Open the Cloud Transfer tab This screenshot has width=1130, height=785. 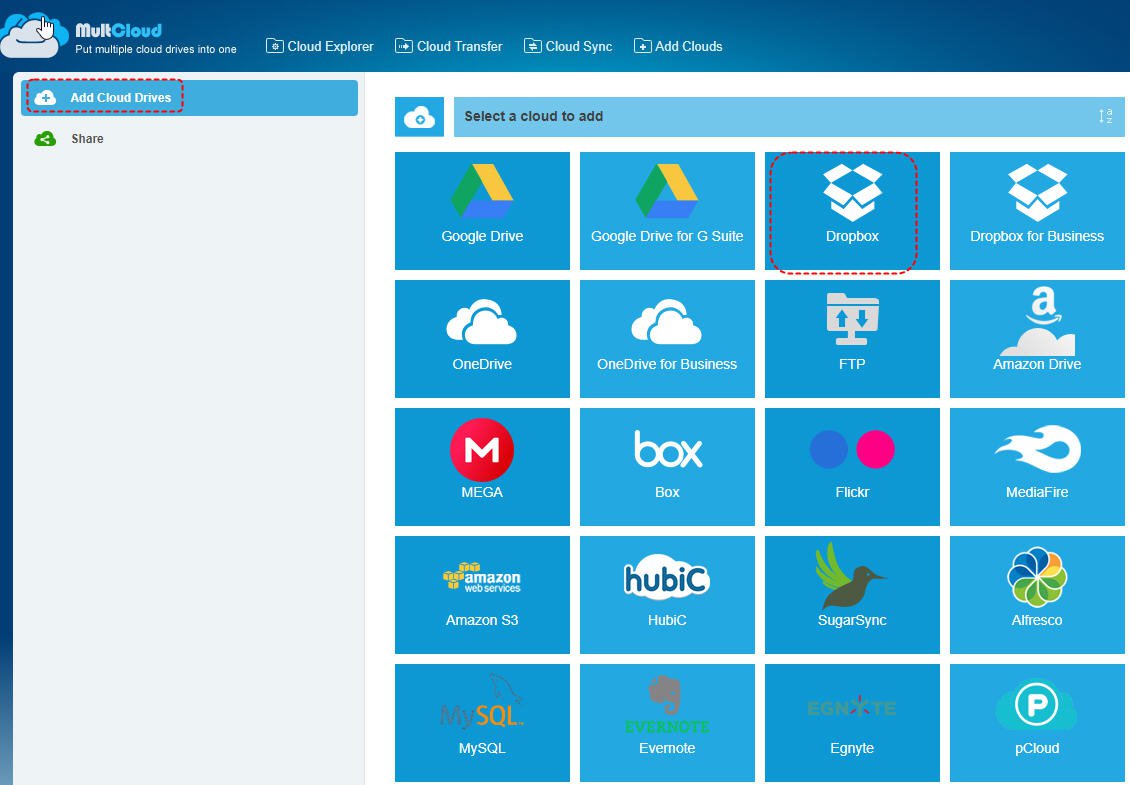449,46
